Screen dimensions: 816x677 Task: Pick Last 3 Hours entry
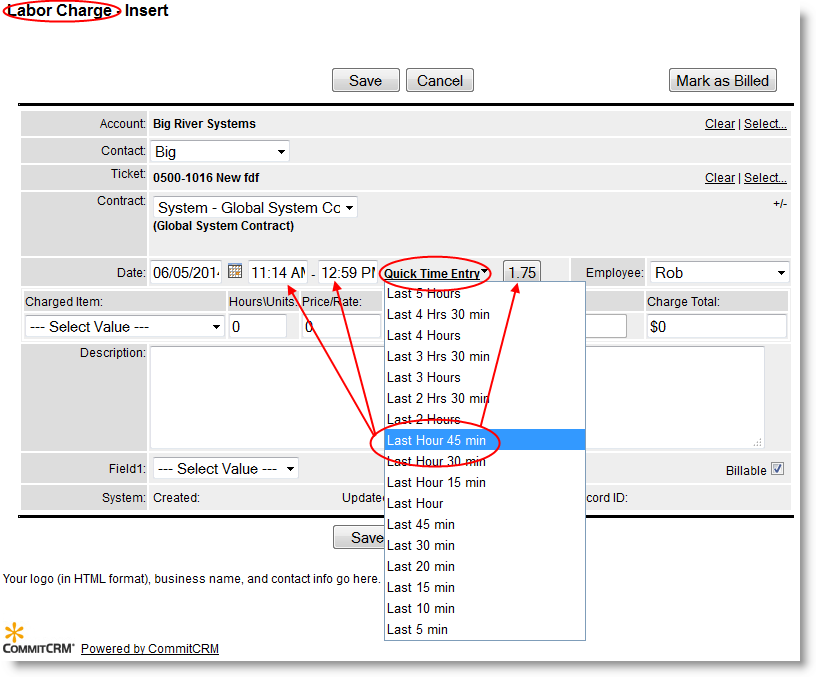(x=424, y=377)
